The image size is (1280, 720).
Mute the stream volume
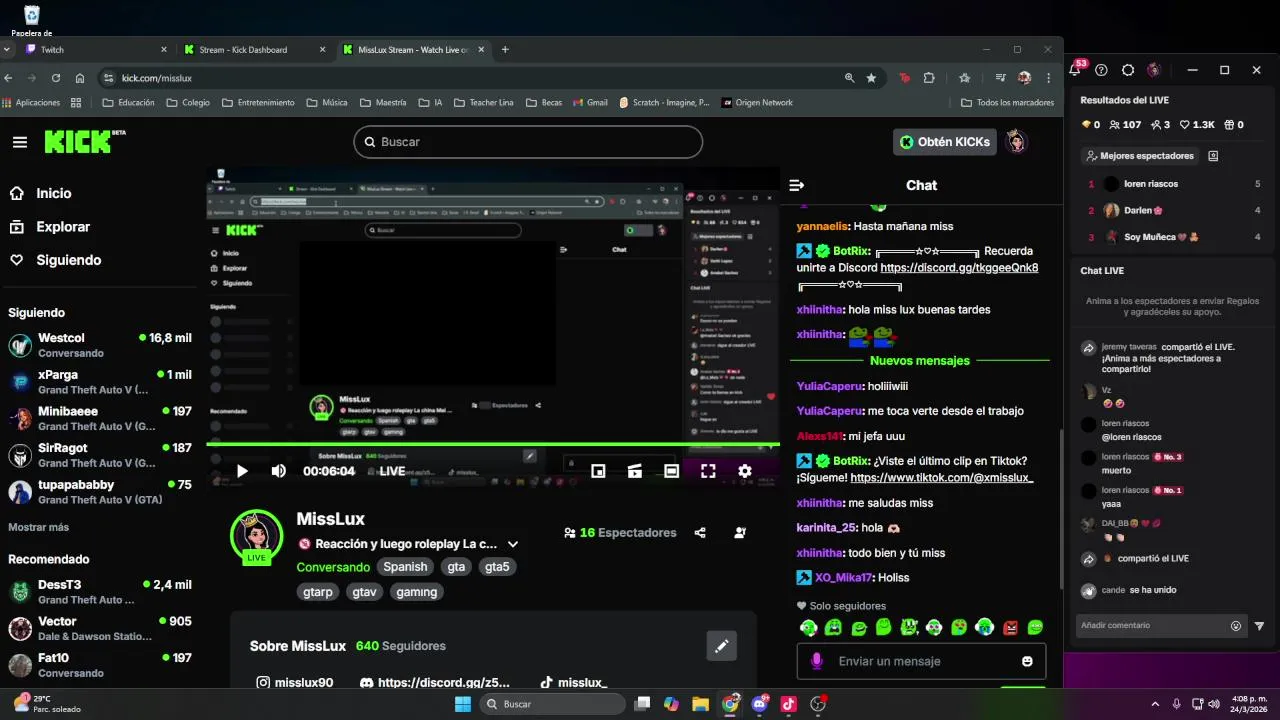[278, 471]
